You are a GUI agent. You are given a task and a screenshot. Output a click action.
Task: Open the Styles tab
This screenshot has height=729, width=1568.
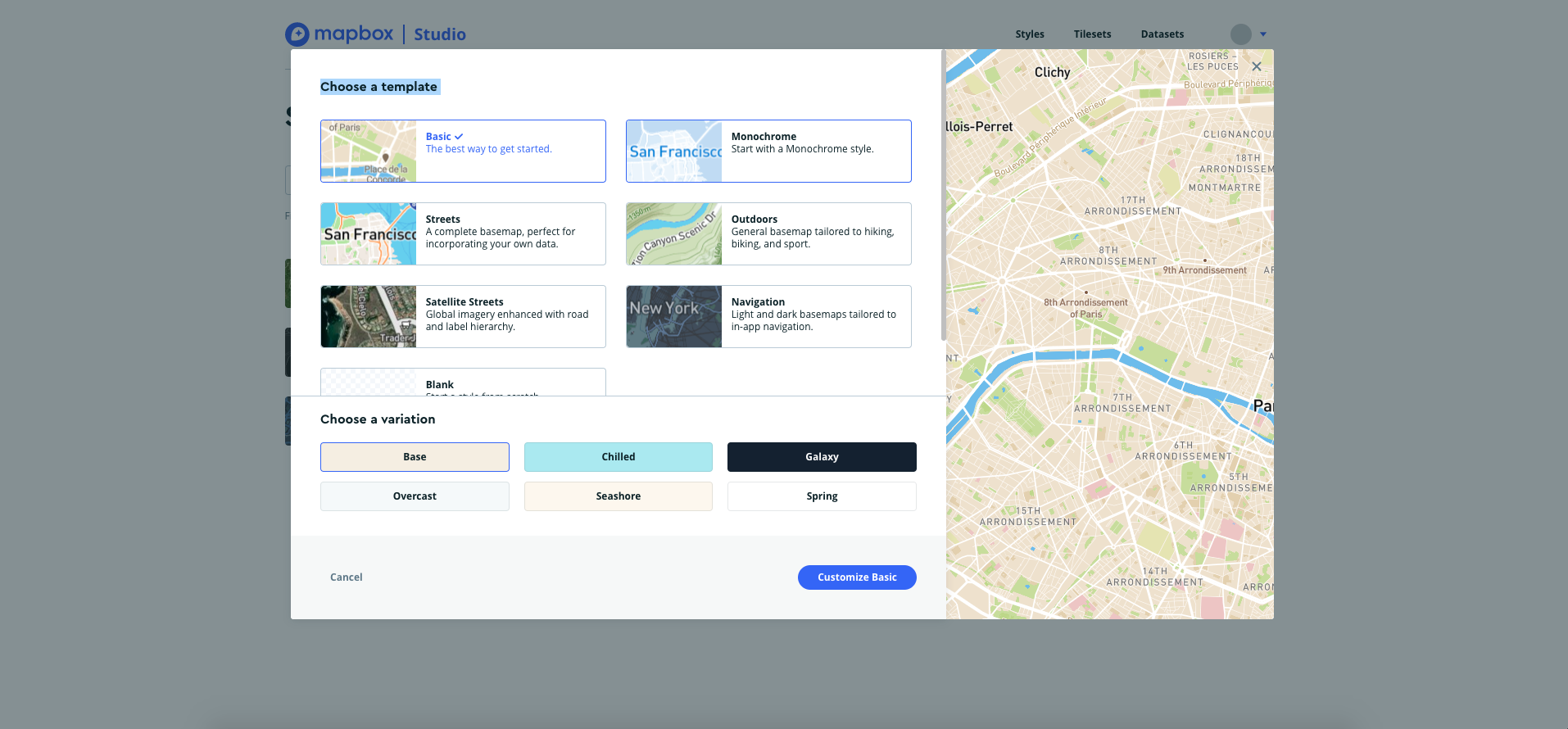[x=1029, y=34]
